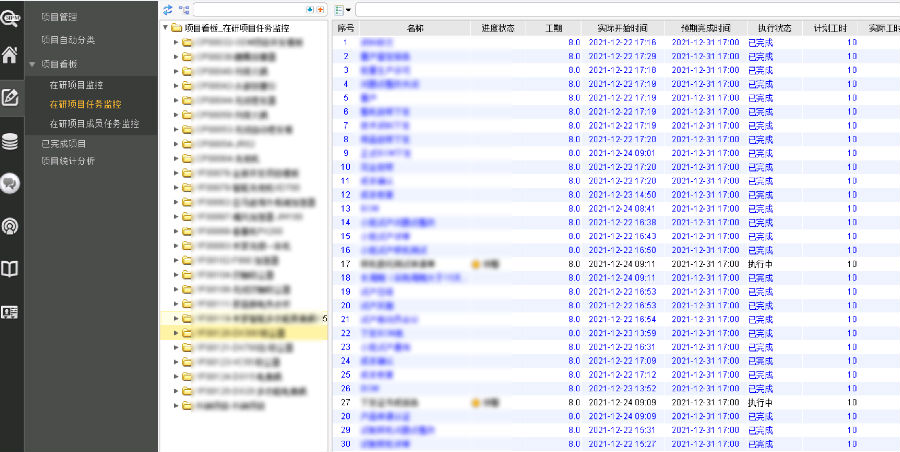The image size is (900, 452).
Task: Select the edit pencil icon in left sidebar
Action: [10, 97]
